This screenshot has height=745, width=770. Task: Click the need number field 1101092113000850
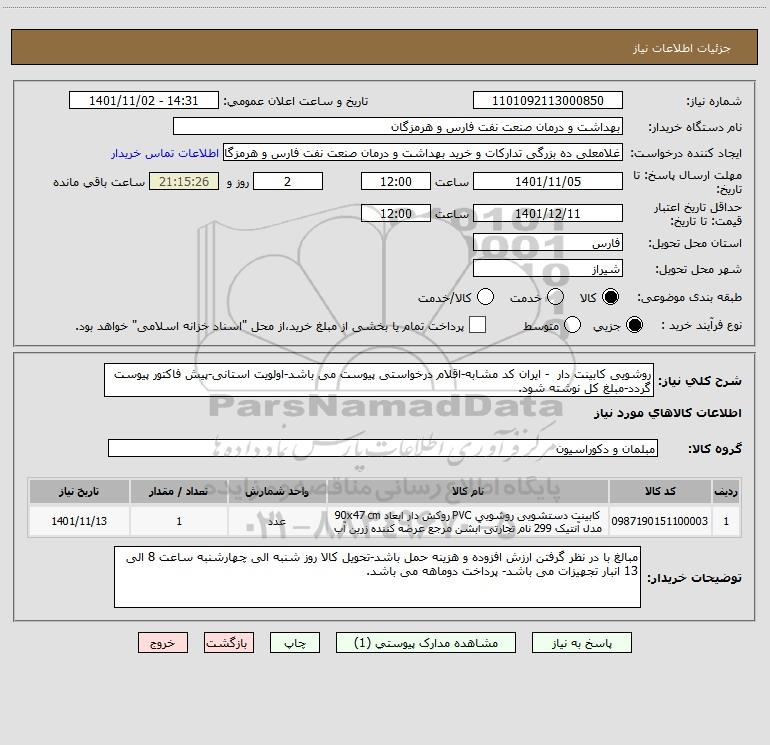click(548, 101)
